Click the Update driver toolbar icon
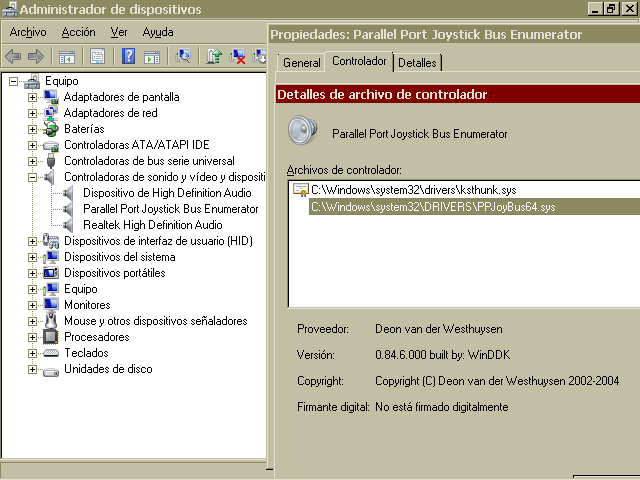 pyautogui.click(x=214, y=56)
